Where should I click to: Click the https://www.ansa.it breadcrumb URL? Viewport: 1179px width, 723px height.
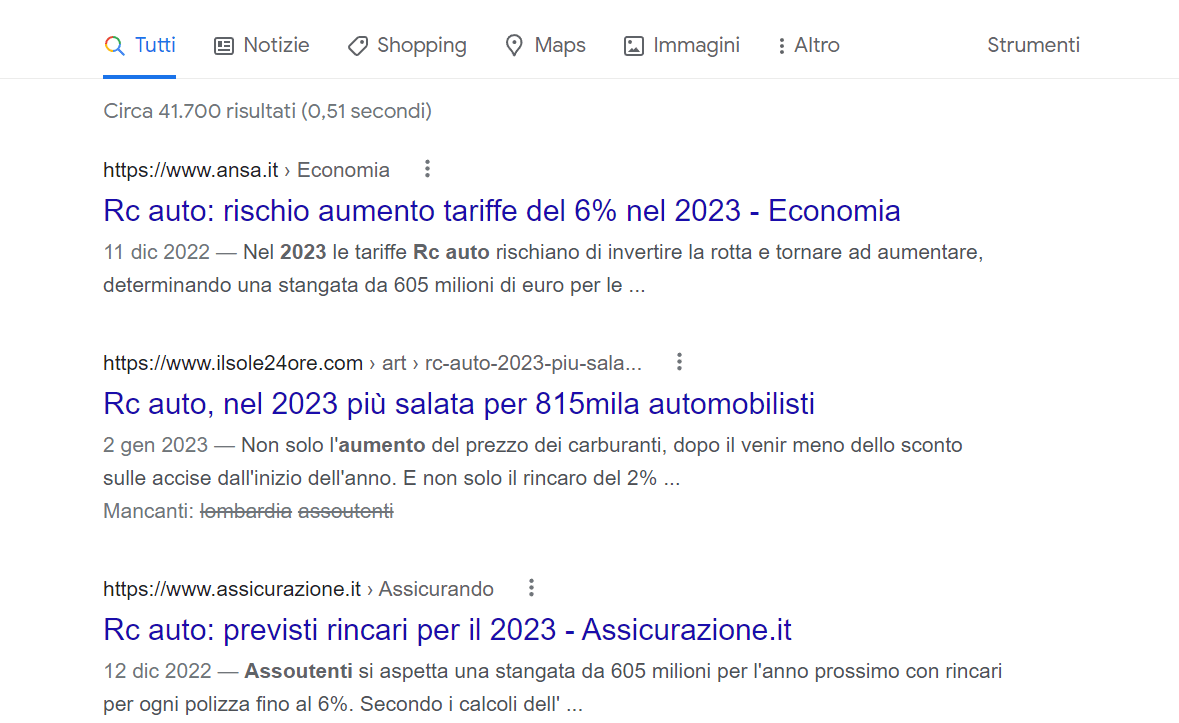(190, 170)
